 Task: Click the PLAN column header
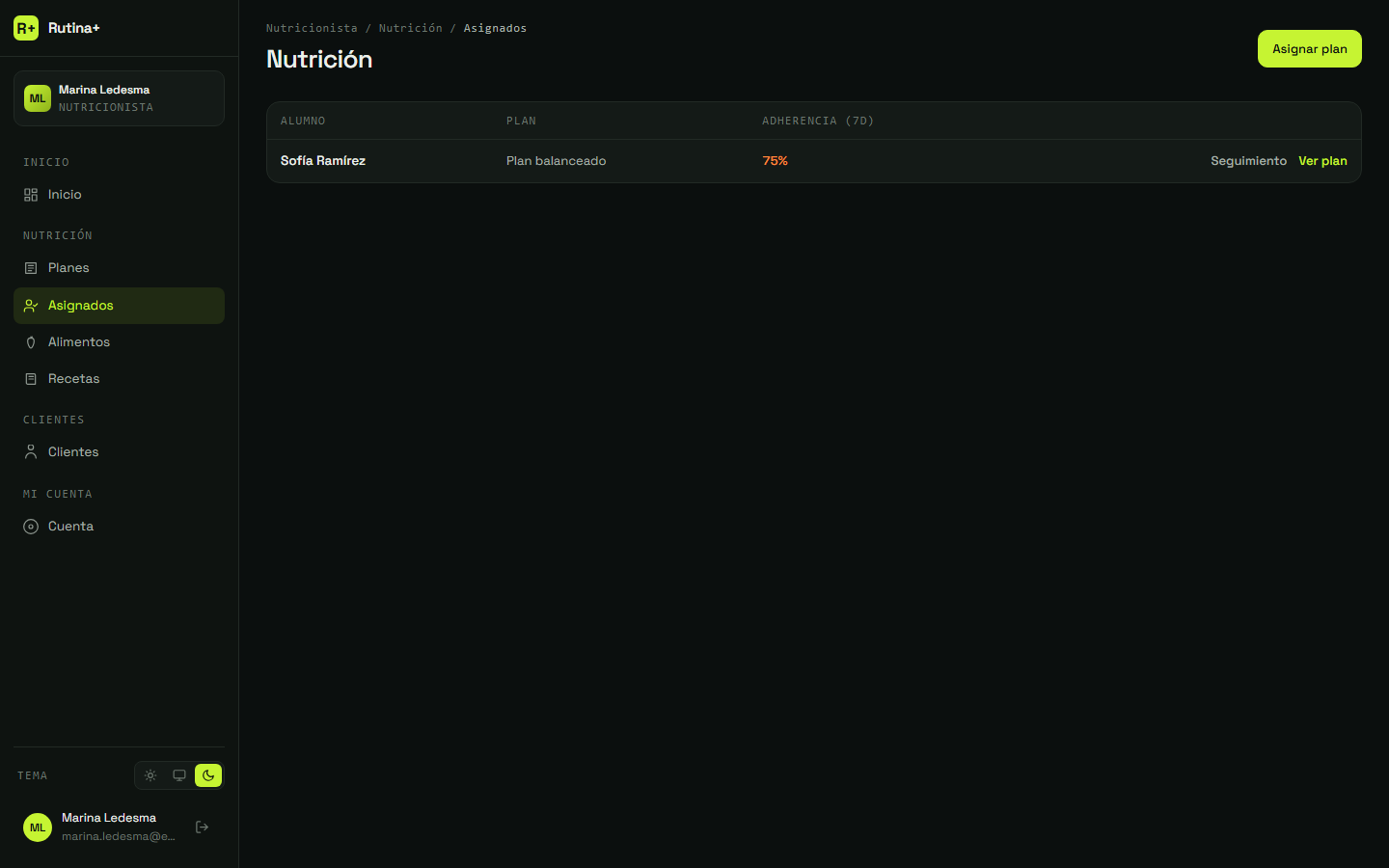[x=521, y=121]
